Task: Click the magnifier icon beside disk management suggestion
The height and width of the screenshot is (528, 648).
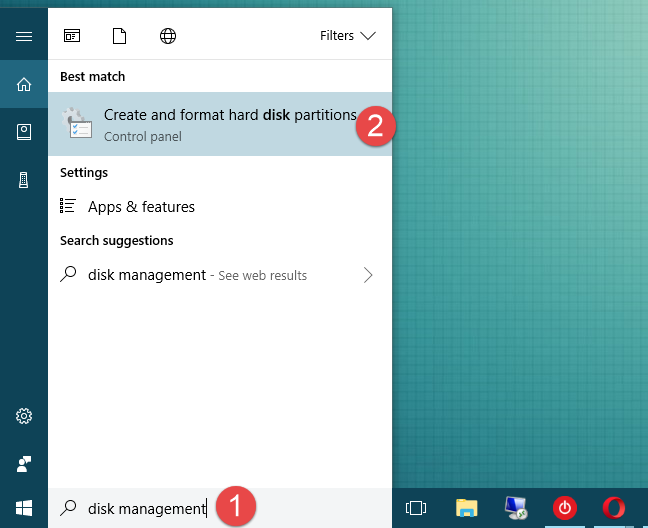Action: [x=68, y=274]
